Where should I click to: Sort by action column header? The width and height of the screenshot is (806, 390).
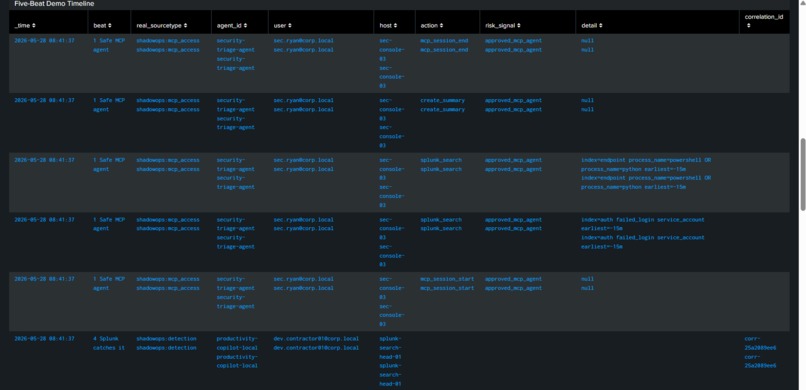(x=433, y=25)
